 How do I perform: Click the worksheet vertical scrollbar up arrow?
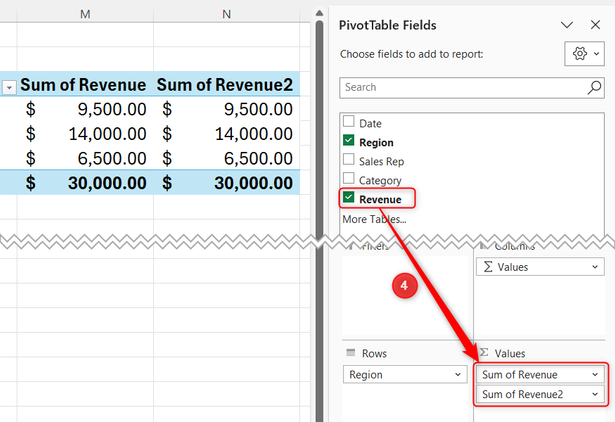tap(319, 13)
